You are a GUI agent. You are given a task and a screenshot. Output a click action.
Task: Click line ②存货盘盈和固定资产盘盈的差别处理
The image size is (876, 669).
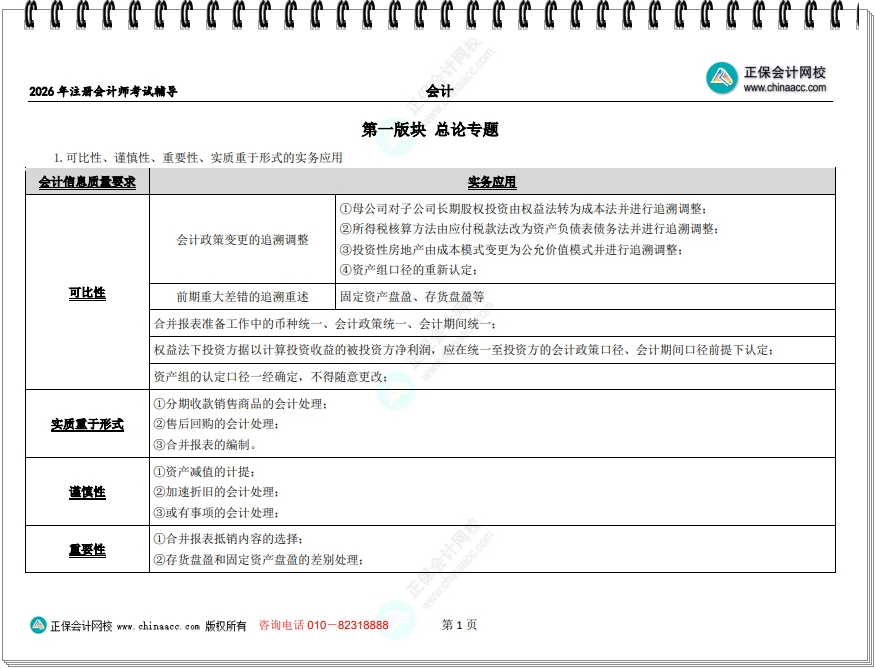click(259, 559)
